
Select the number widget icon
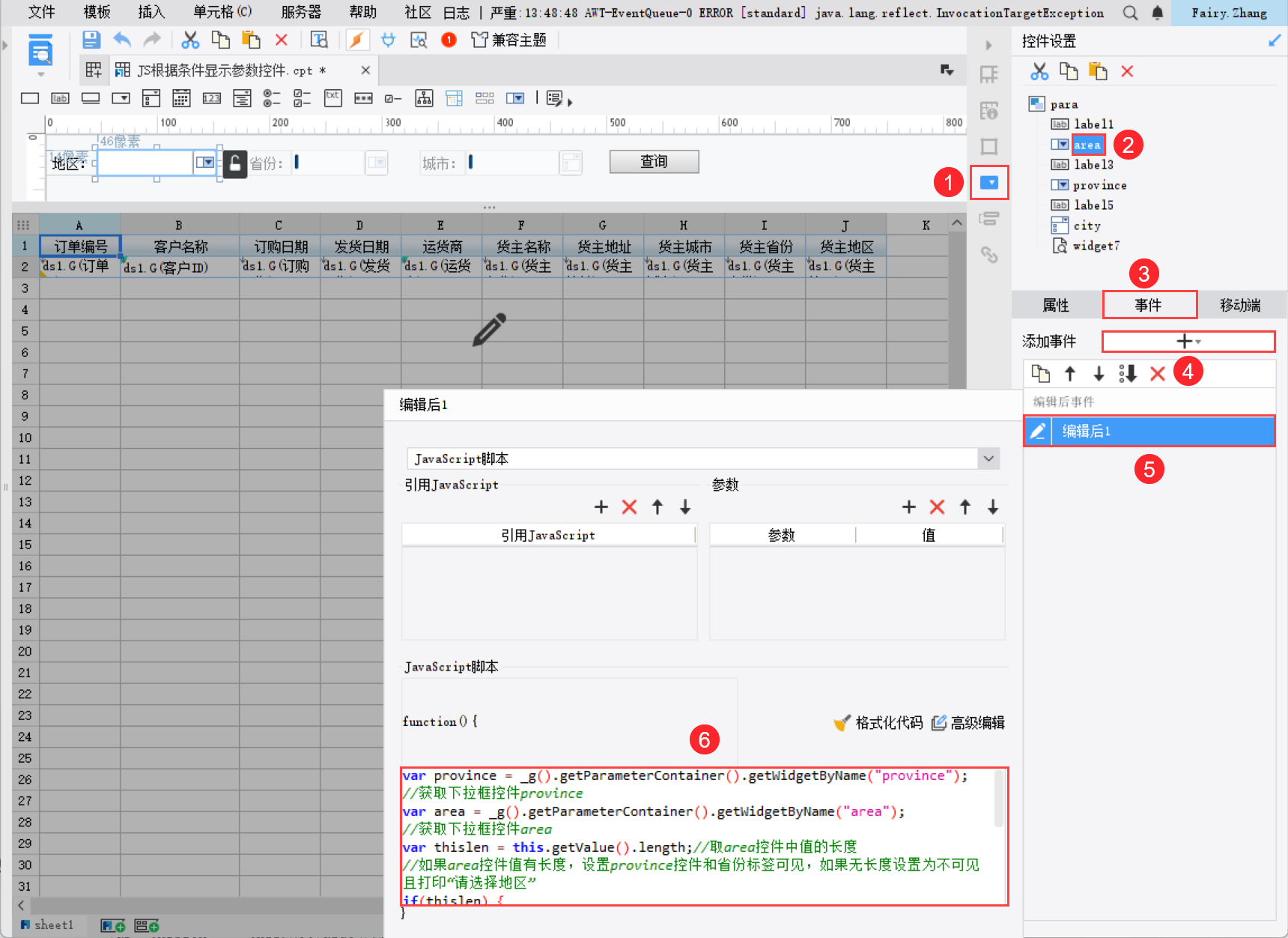pos(212,98)
